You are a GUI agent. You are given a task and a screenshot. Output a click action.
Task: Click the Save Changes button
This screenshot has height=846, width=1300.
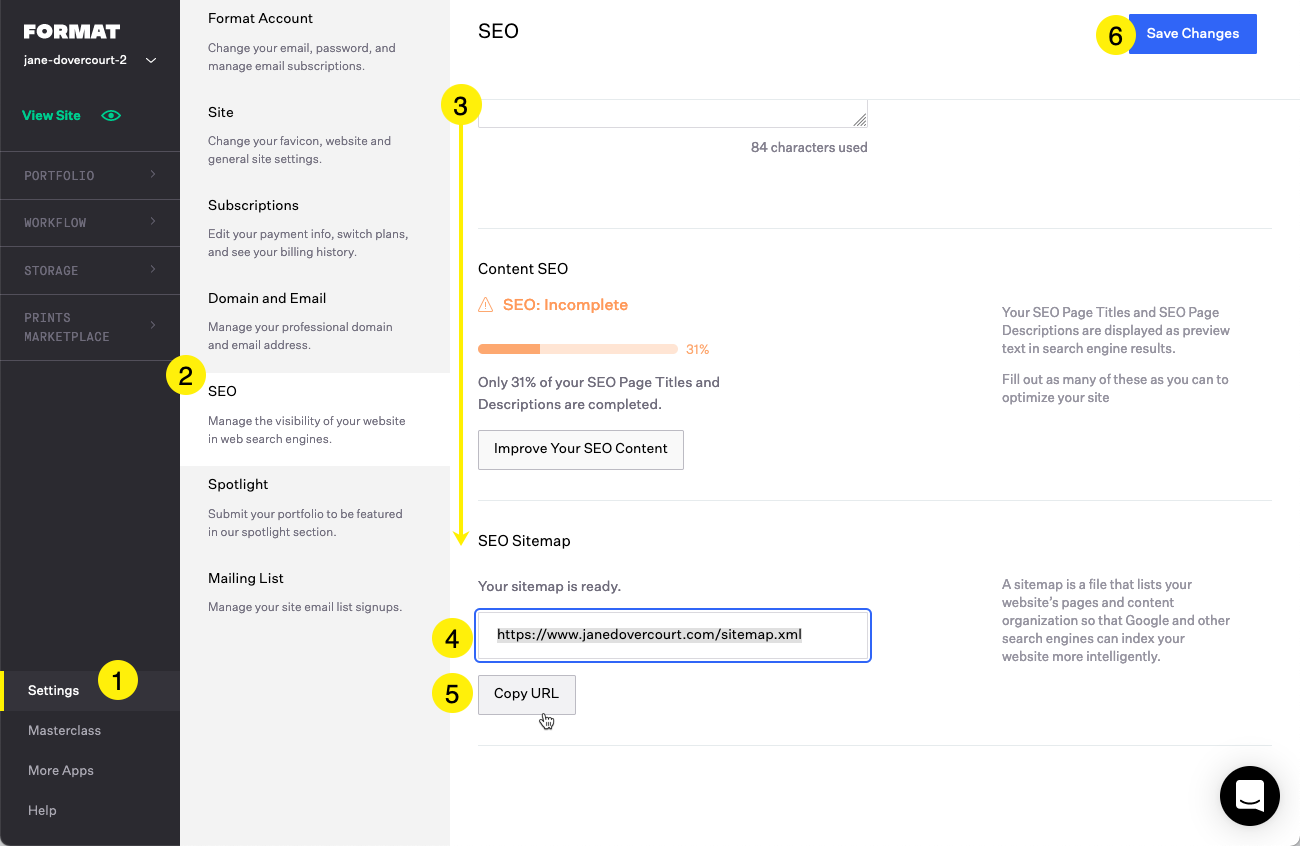1192,34
